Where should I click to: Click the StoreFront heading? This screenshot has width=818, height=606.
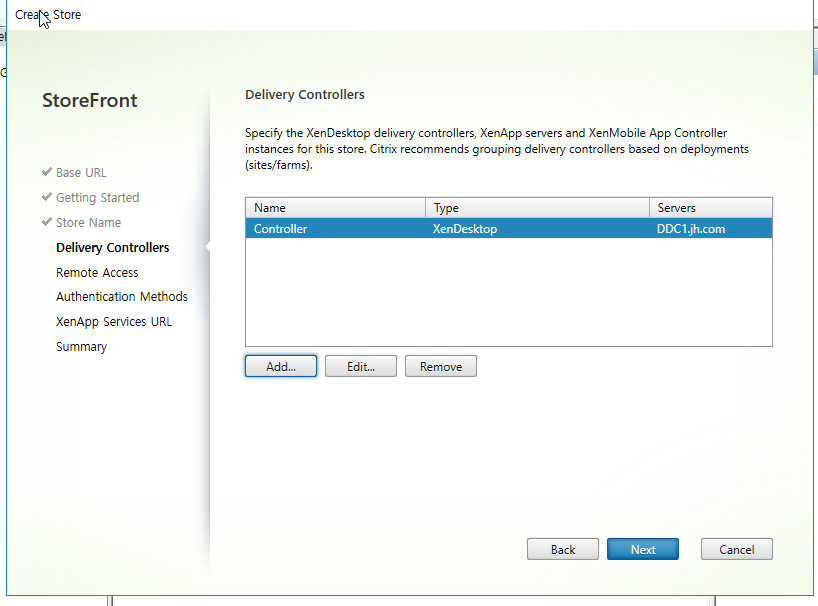pos(90,100)
